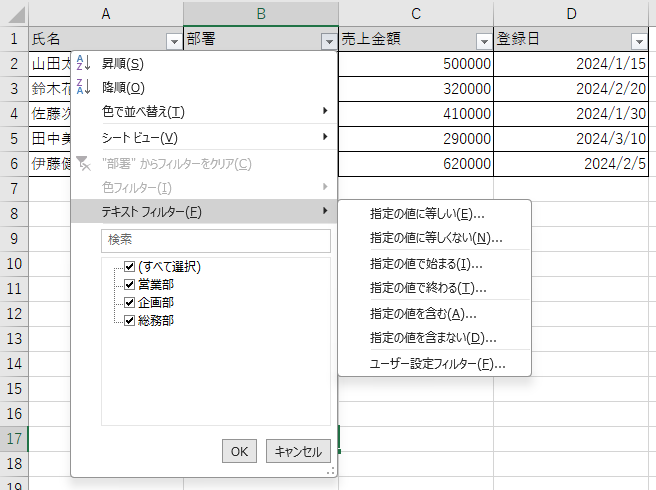
Task: Click the 検索 search field
Action: coord(215,240)
